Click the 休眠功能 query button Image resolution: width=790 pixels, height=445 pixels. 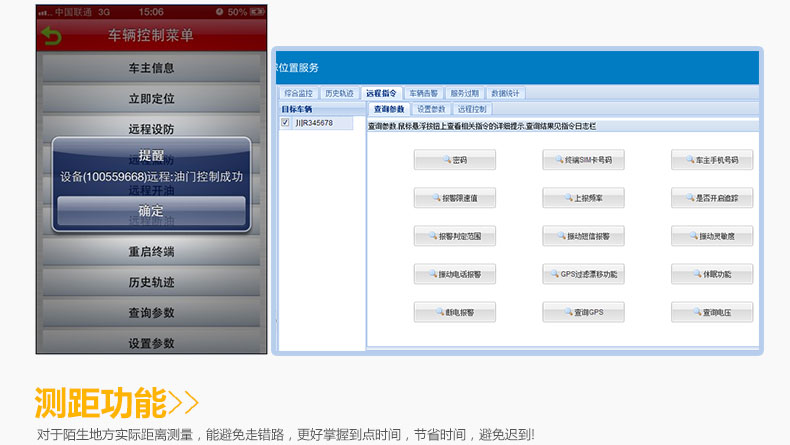click(x=711, y=274)
